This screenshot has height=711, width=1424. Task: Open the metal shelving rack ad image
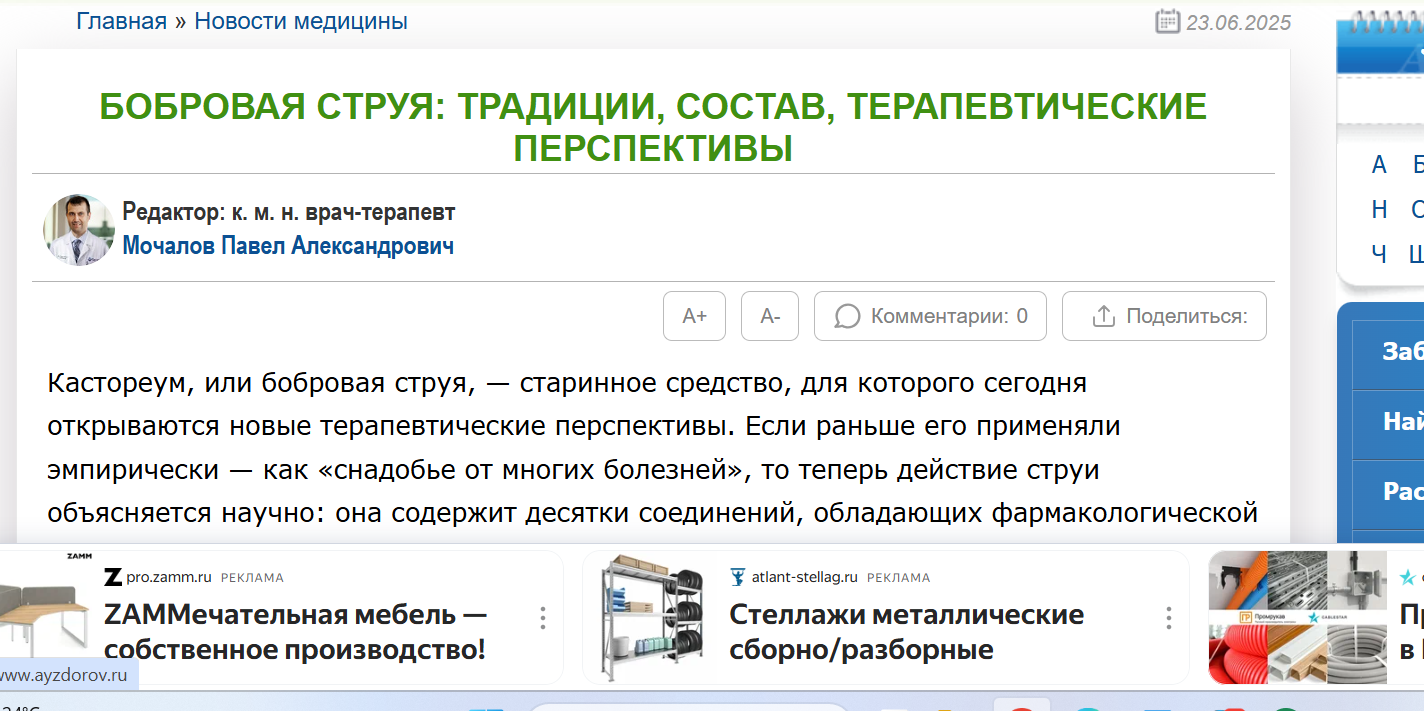pos(654,617)
